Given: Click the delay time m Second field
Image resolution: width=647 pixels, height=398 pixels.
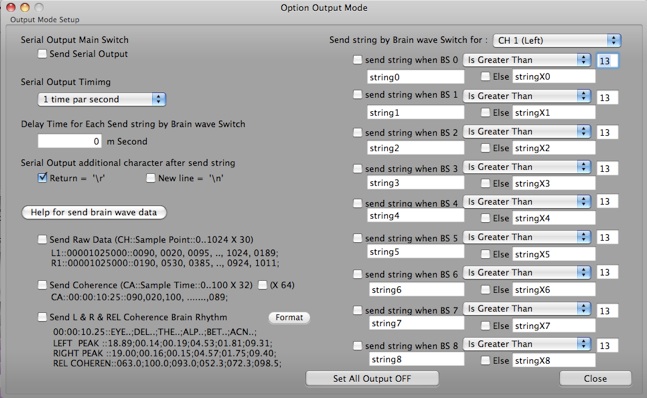Looking at the screenshot, I should pyautogui.click(x=69, y=141).
